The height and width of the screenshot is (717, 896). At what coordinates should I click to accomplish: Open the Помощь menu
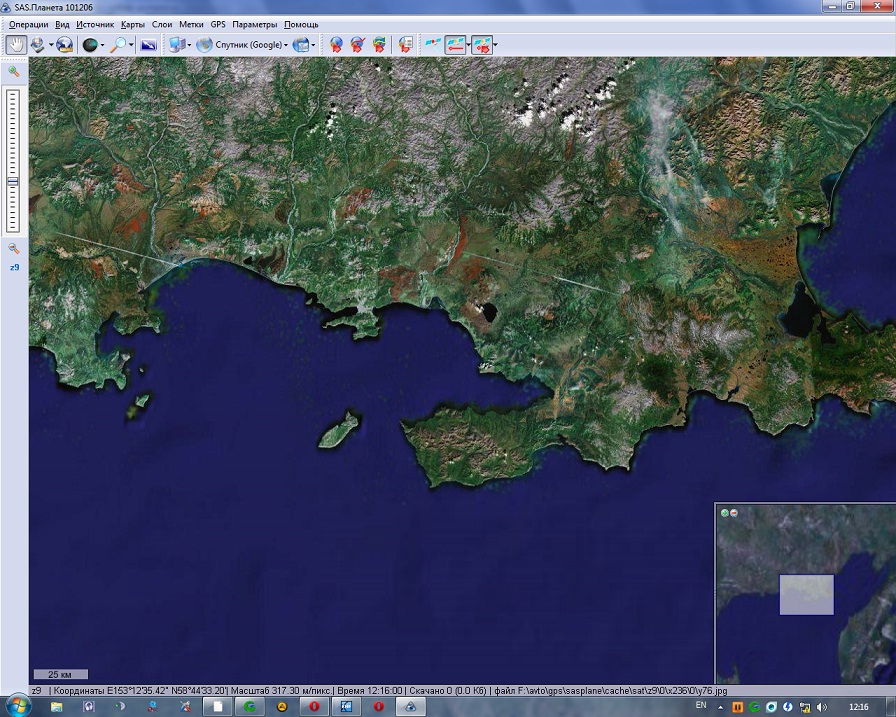point(301,23)
